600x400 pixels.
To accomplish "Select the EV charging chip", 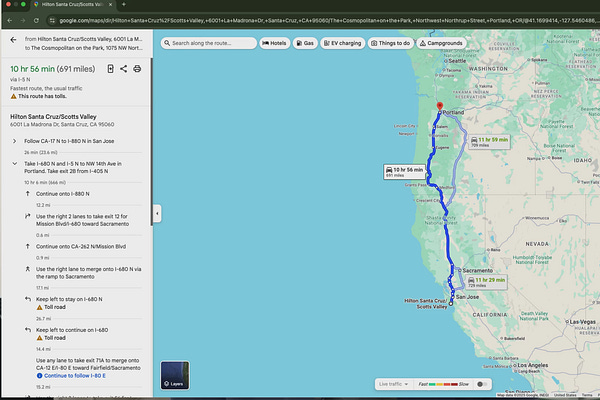I will [343, 43].
